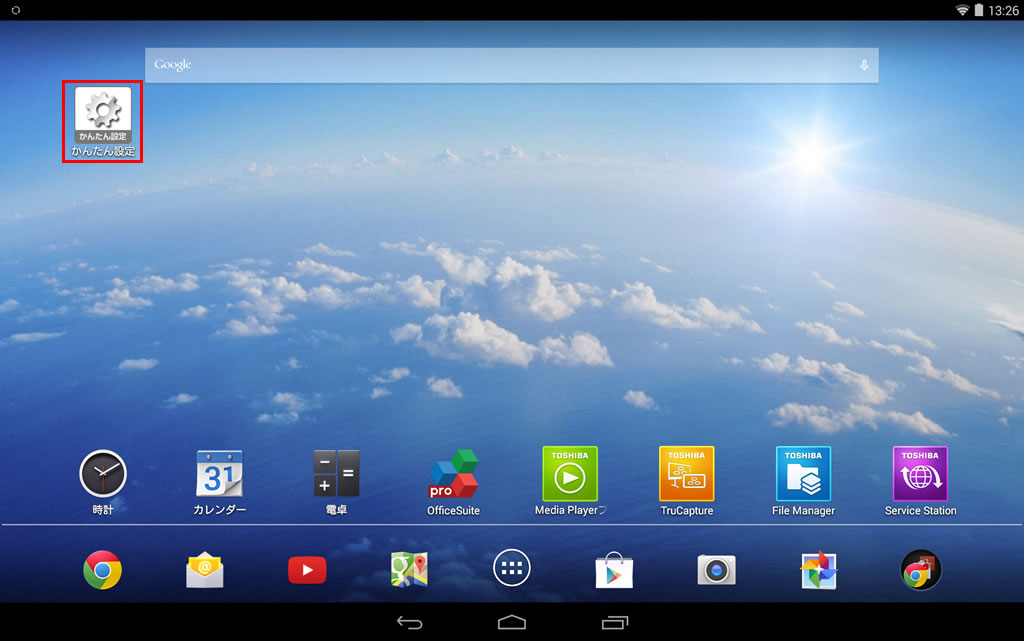Launch Chrome browser from the dock

103,570
